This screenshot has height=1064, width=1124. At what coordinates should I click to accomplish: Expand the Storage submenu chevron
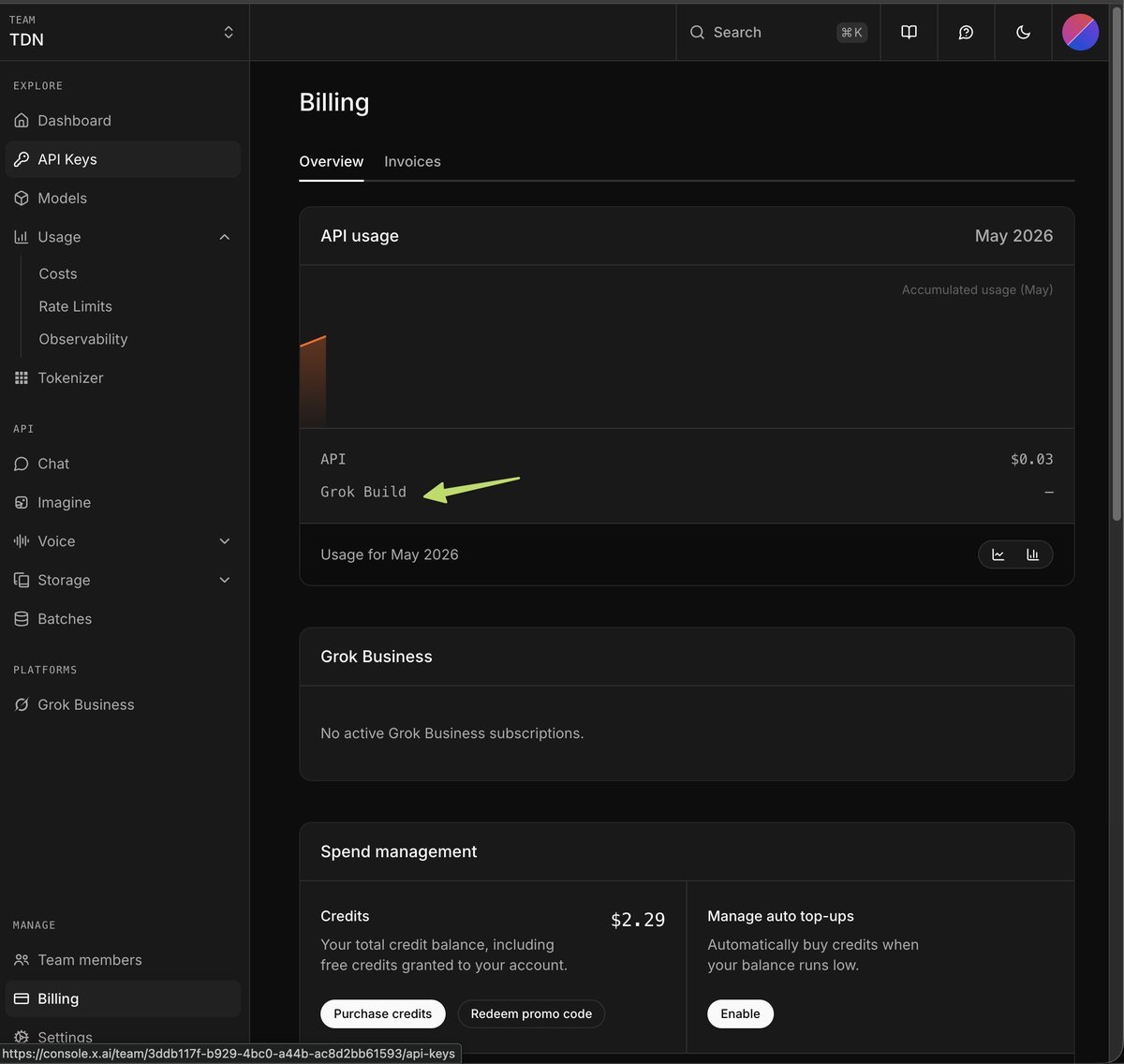coord(225,581)
